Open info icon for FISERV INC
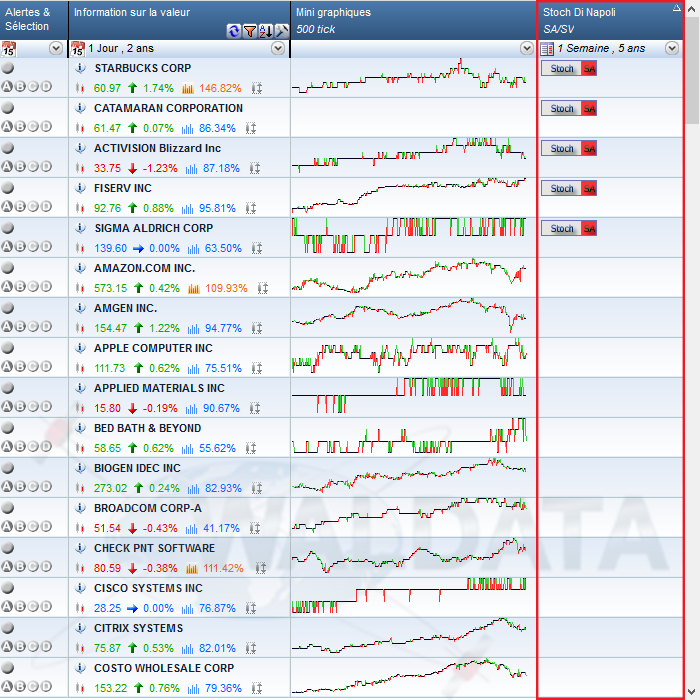 click(x=80, y=188)
